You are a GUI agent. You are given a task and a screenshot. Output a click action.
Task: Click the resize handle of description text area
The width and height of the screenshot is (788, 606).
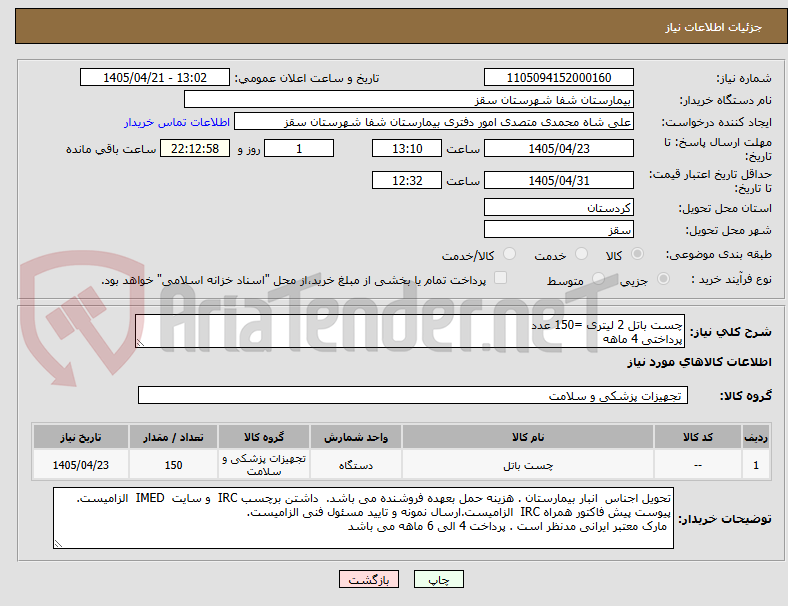click(140, 342)
